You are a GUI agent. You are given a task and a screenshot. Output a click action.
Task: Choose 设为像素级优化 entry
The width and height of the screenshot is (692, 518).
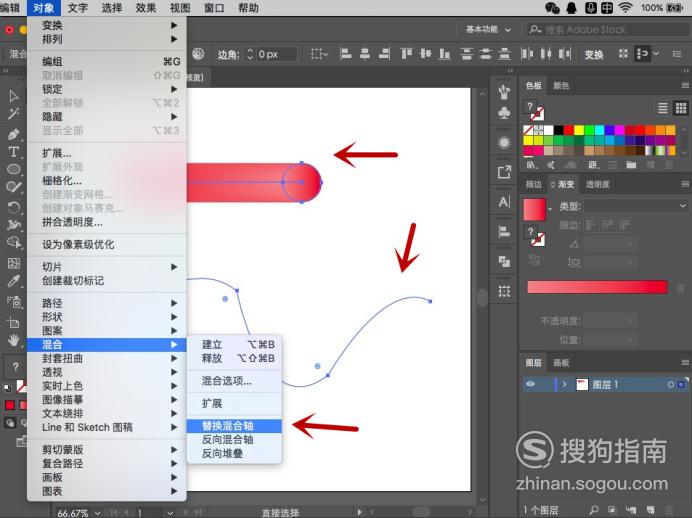[107, 244]
